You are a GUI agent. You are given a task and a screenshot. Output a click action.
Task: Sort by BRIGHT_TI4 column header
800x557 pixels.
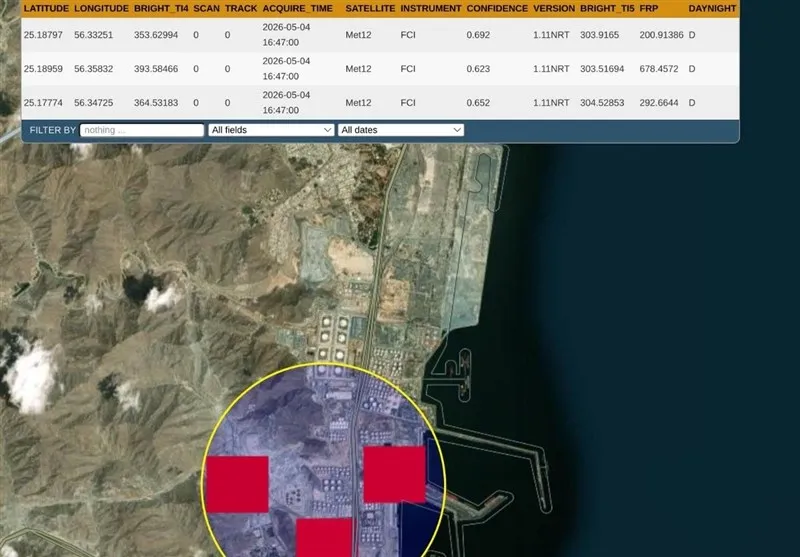click(161, 8)
